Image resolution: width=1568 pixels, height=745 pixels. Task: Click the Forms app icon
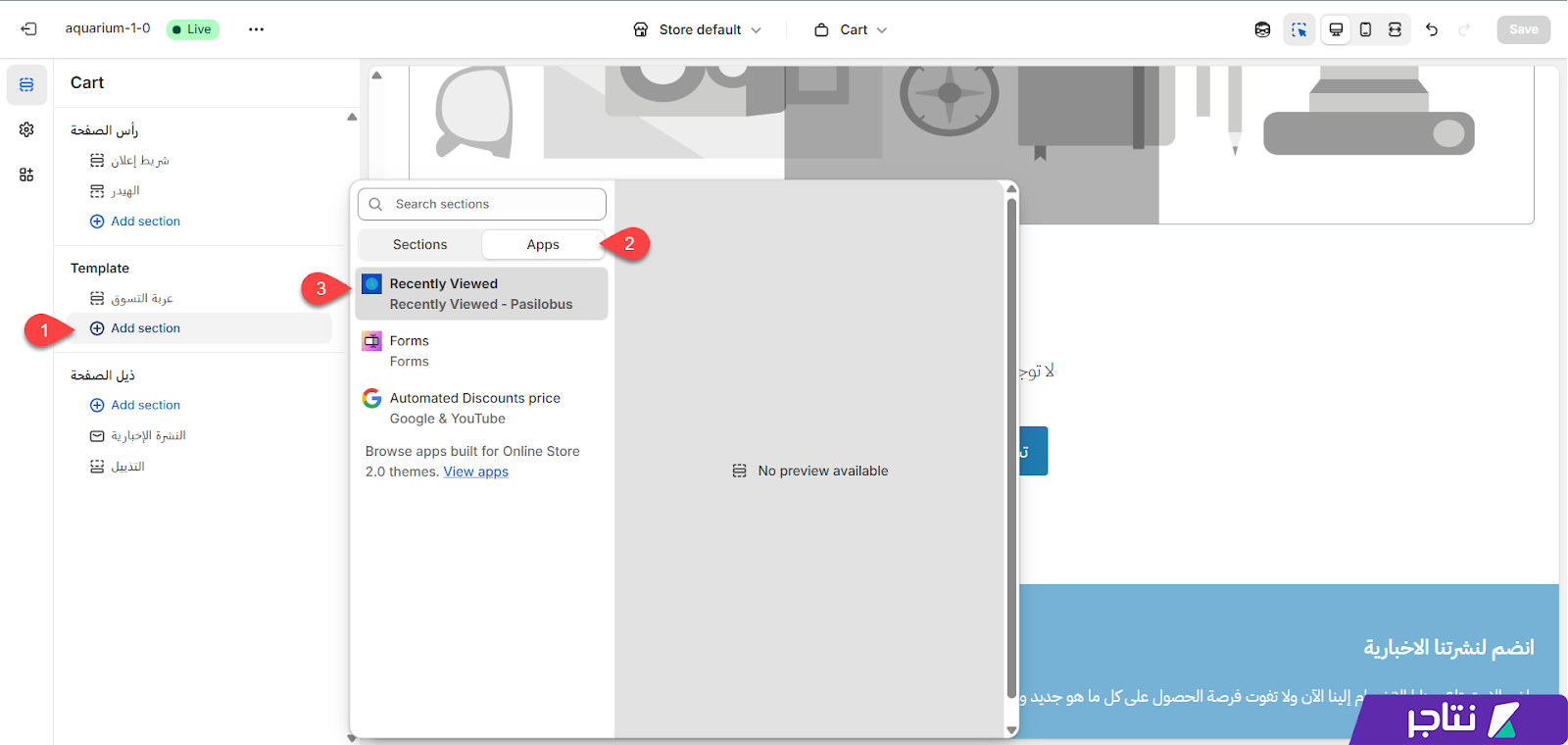point(371,341)
